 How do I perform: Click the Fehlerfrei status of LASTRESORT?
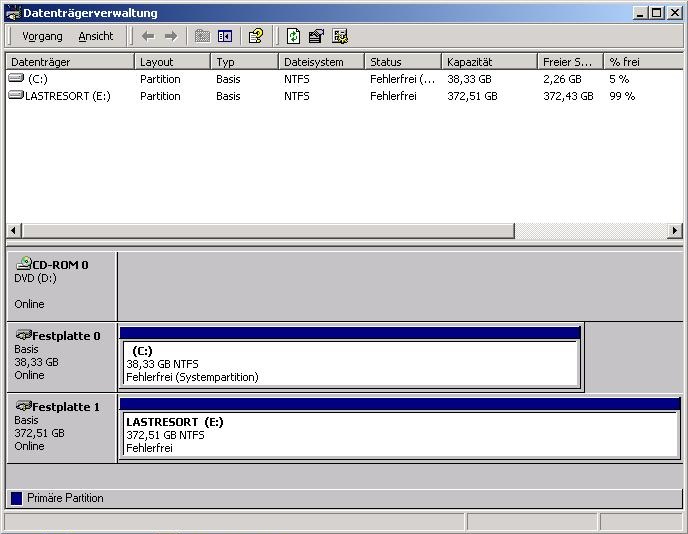[393, 96]
